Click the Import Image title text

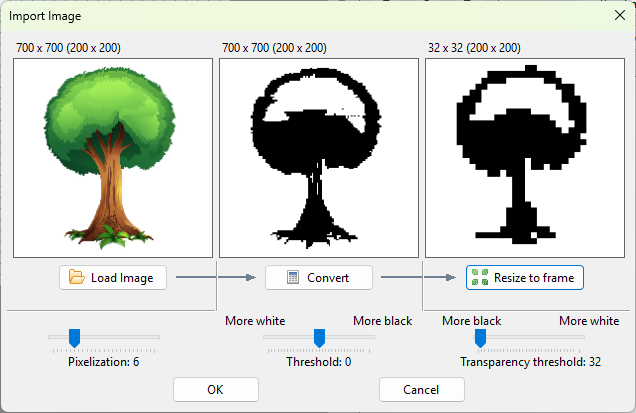pos(45,16)
